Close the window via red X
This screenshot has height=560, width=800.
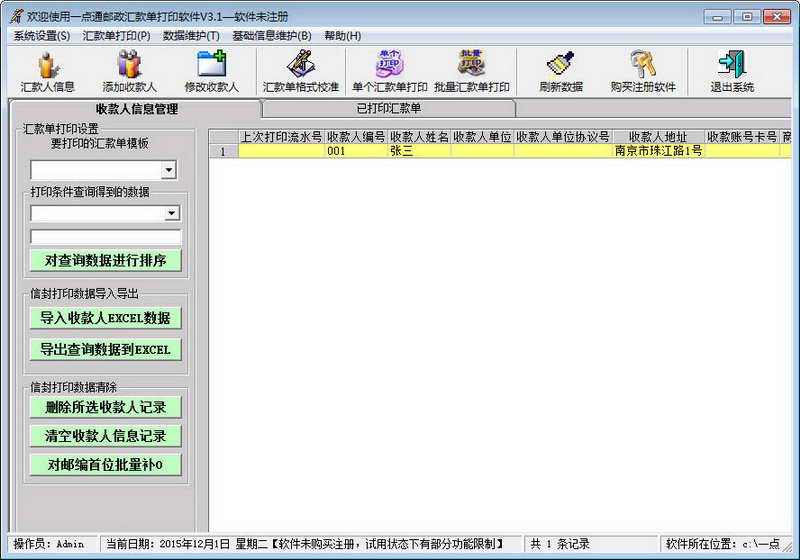click(777, 17)
